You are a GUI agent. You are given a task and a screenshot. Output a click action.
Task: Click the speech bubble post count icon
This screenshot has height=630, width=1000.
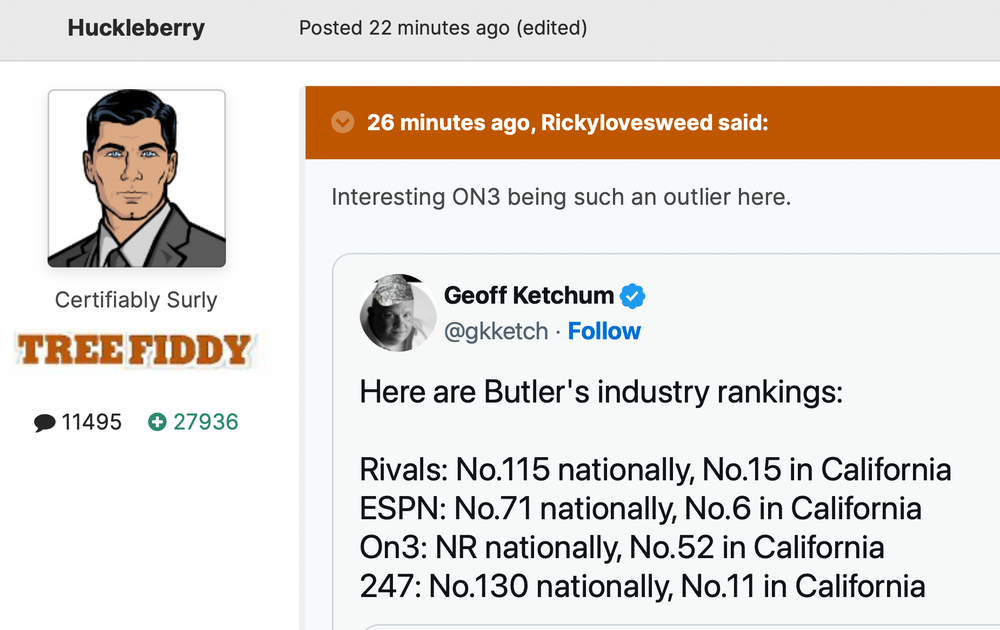[44, 423]
